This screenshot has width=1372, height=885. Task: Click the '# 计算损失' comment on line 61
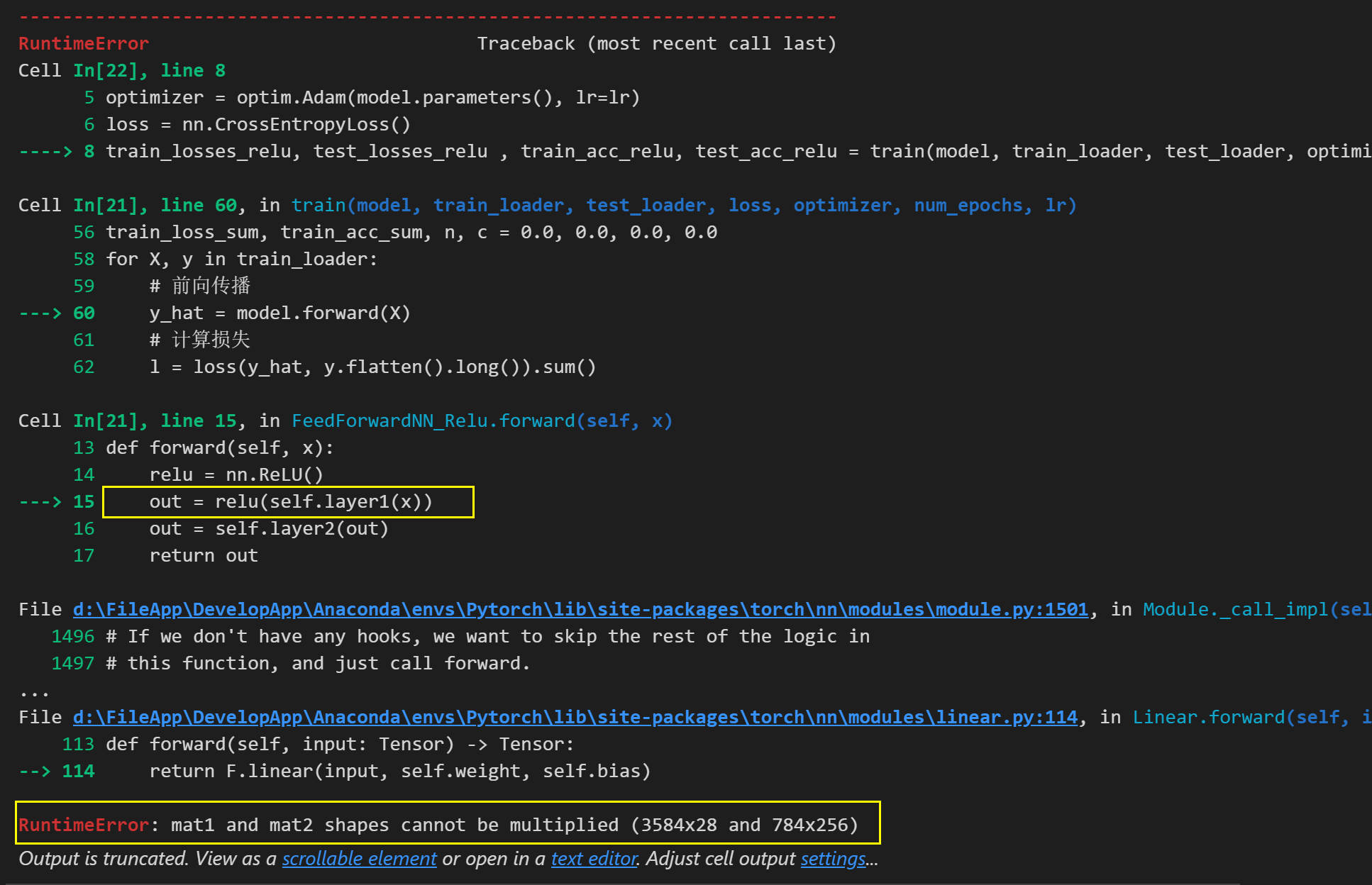point(200,340)
